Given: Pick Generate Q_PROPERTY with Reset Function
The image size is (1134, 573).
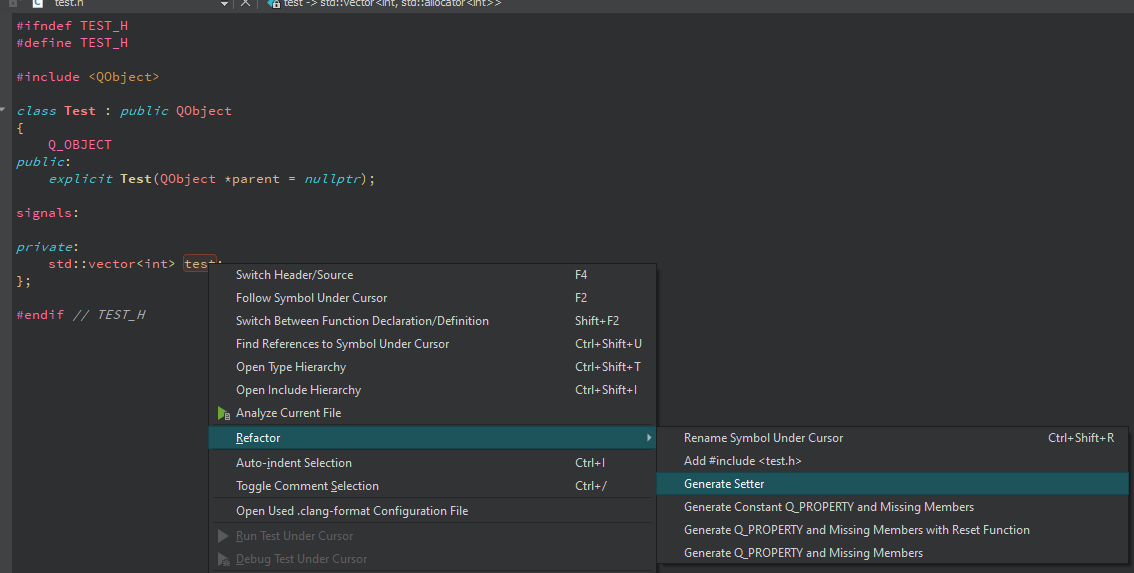Looking at the screenshot, I should pyautogui.click(x=856, y=530).
